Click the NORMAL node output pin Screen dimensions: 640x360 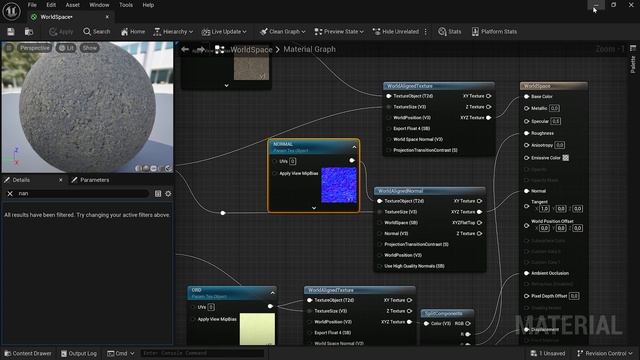tap(352, 161)
